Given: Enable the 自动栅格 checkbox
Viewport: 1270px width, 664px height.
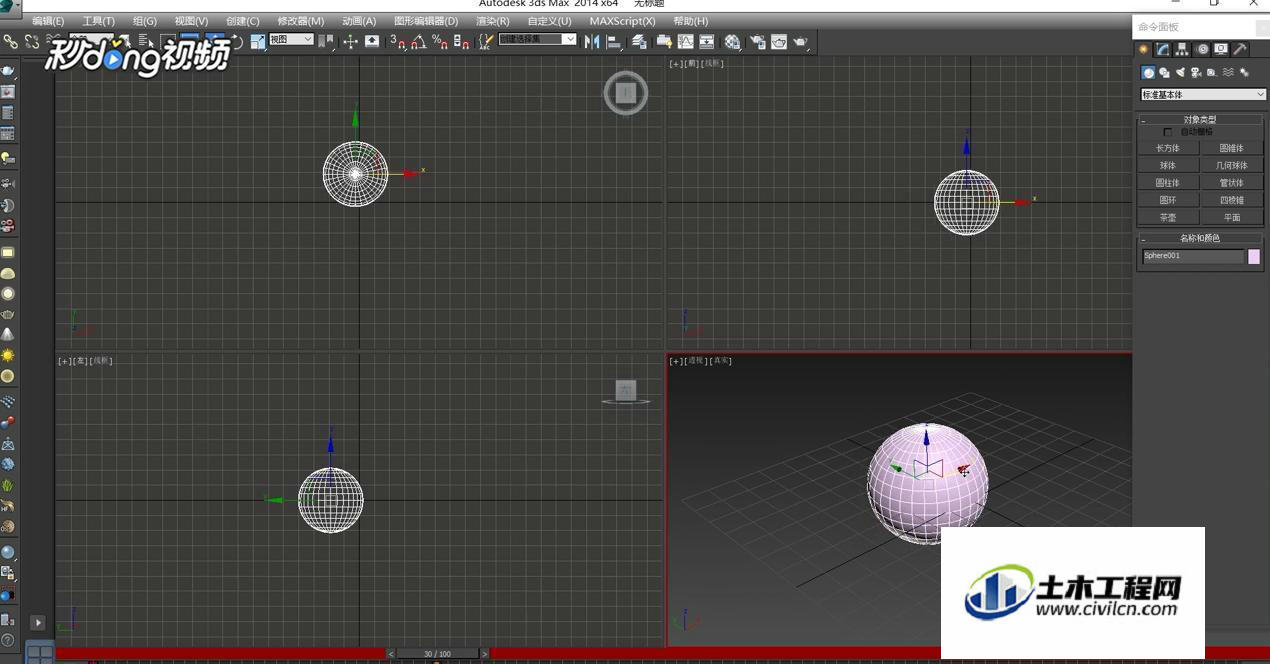Looking at the screenshot, I should point(1167,132).
